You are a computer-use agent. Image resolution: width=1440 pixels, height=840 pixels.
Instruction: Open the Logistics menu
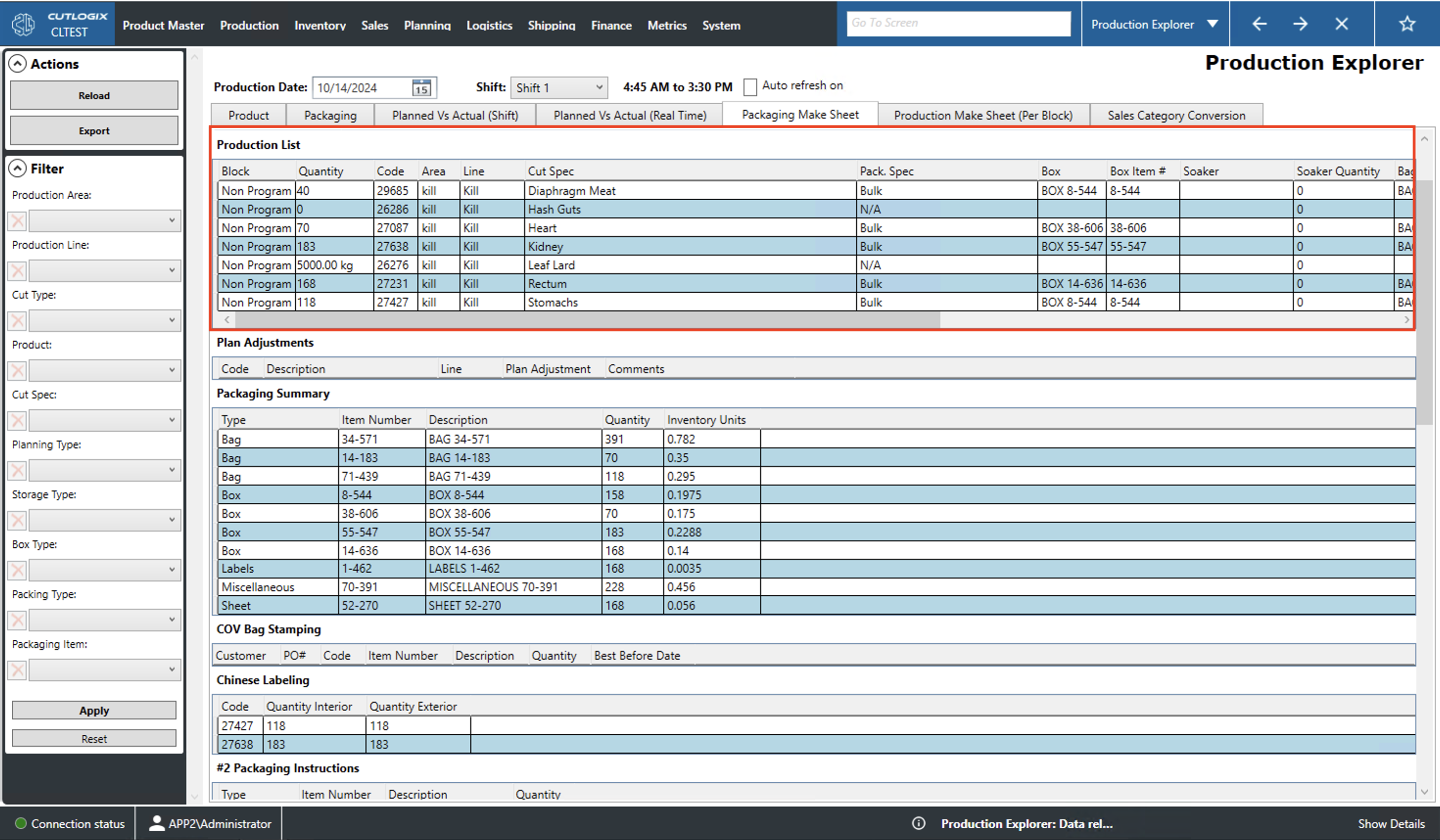489,25
